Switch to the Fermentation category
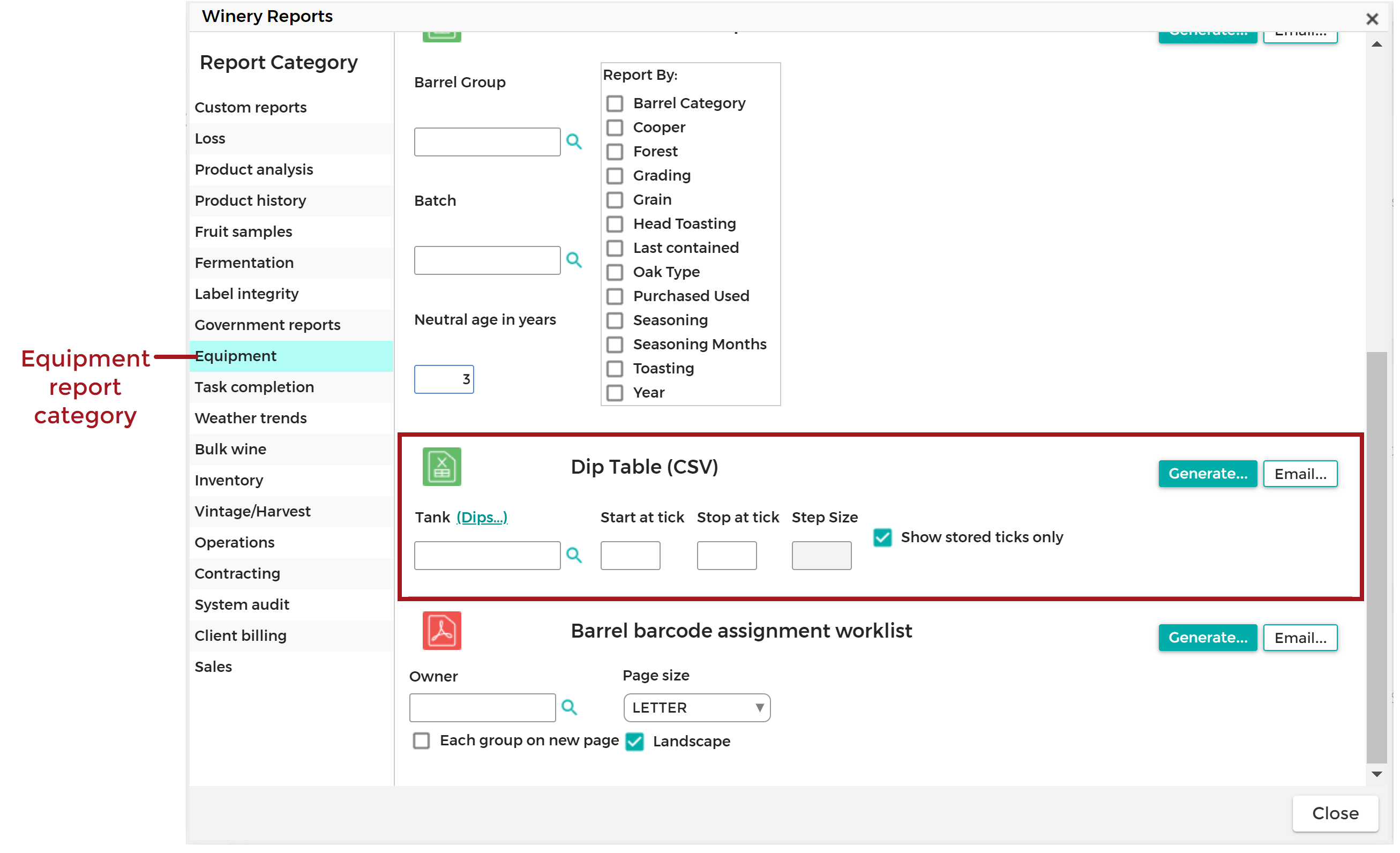The height and width of the screenshot is (853, 1400). 244,263
